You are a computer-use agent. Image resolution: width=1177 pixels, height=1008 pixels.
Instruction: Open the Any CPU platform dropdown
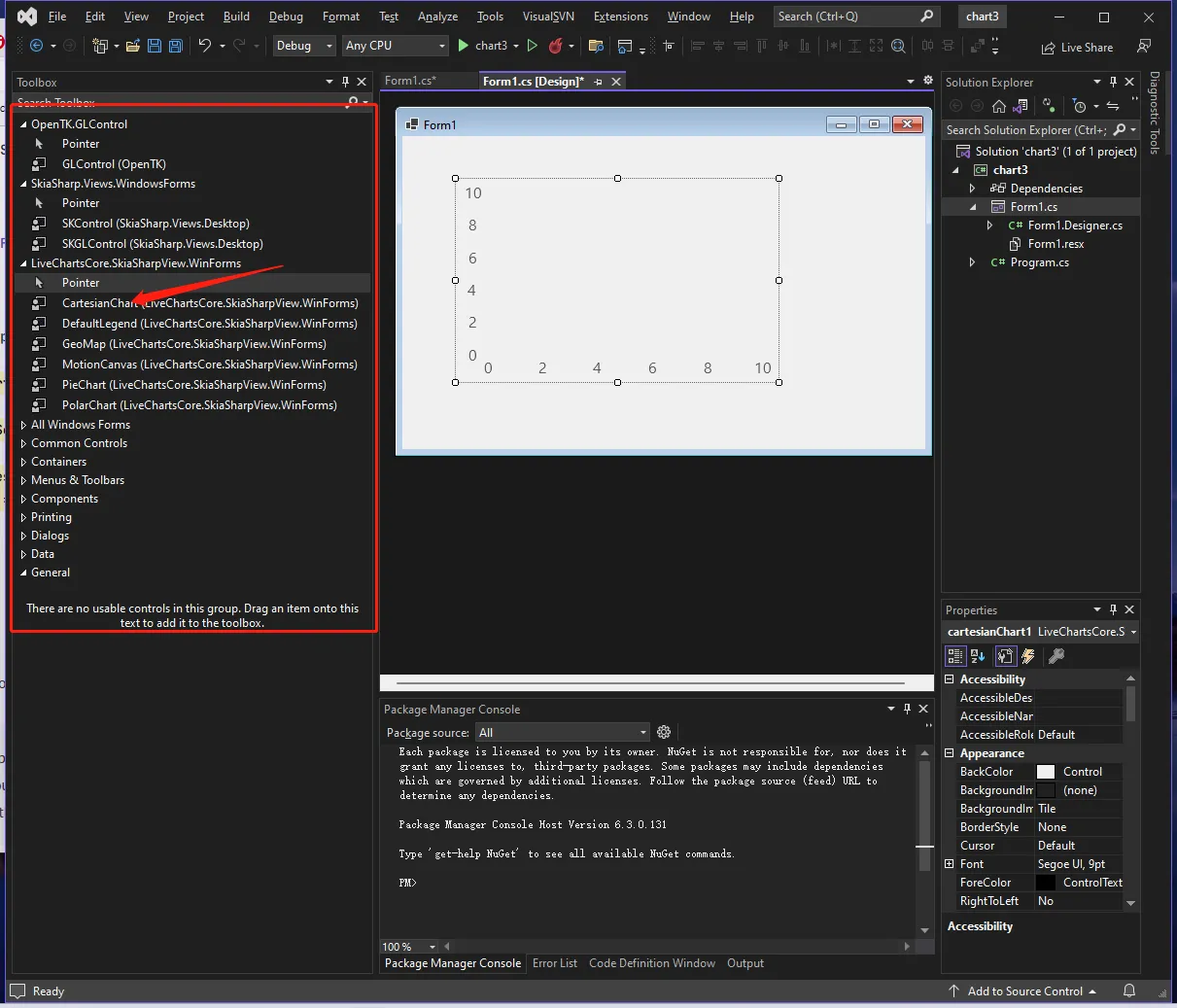395,46
